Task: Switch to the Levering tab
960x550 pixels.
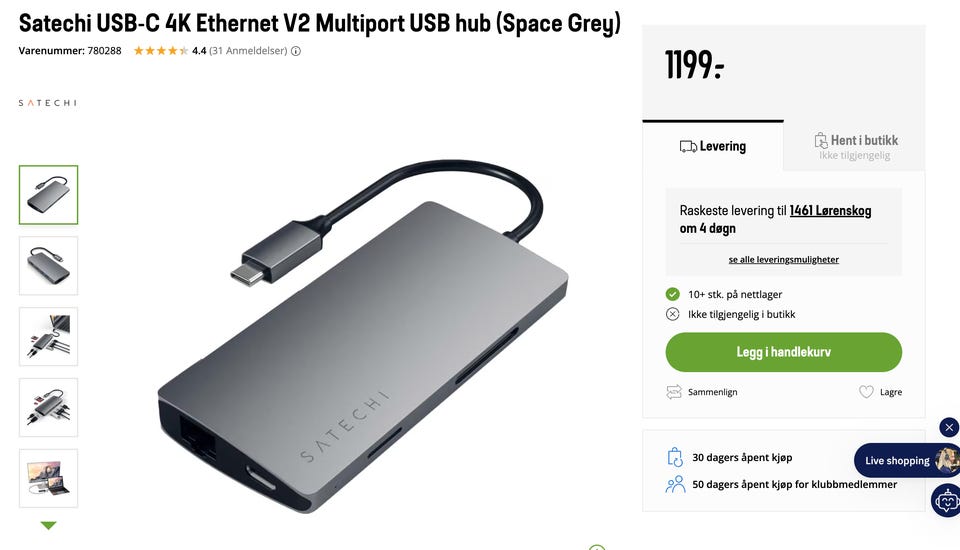Action: tap(713, 146)
